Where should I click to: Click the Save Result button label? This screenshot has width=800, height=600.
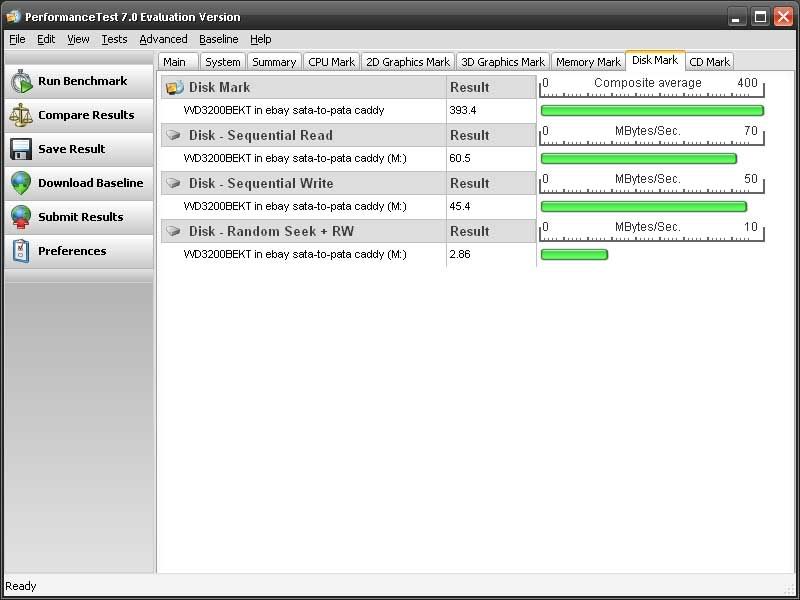pyautogui.click(x=71, y=149)
